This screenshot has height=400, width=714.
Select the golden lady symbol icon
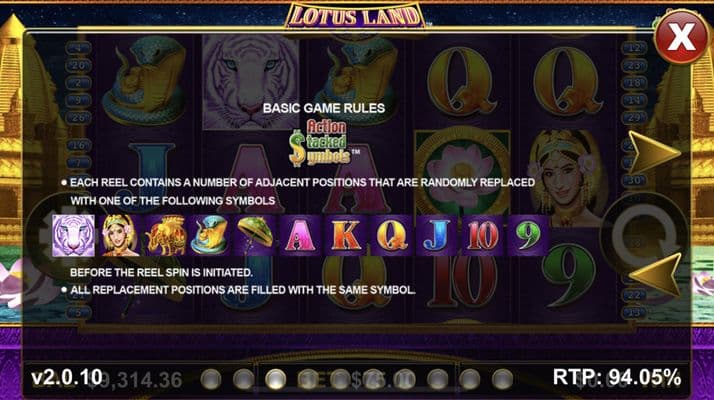click(x=119, y=236)
